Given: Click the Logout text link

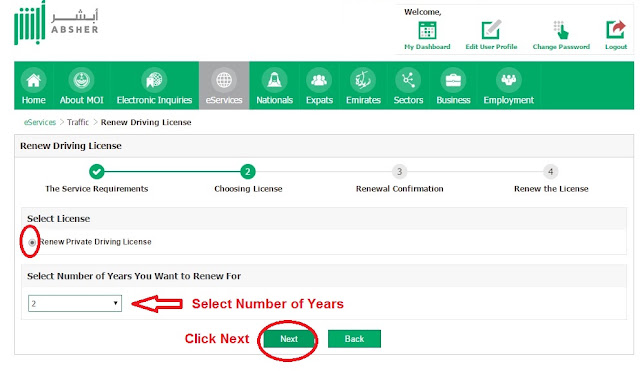Looking at the screenshot, I should tap(616, 47).
